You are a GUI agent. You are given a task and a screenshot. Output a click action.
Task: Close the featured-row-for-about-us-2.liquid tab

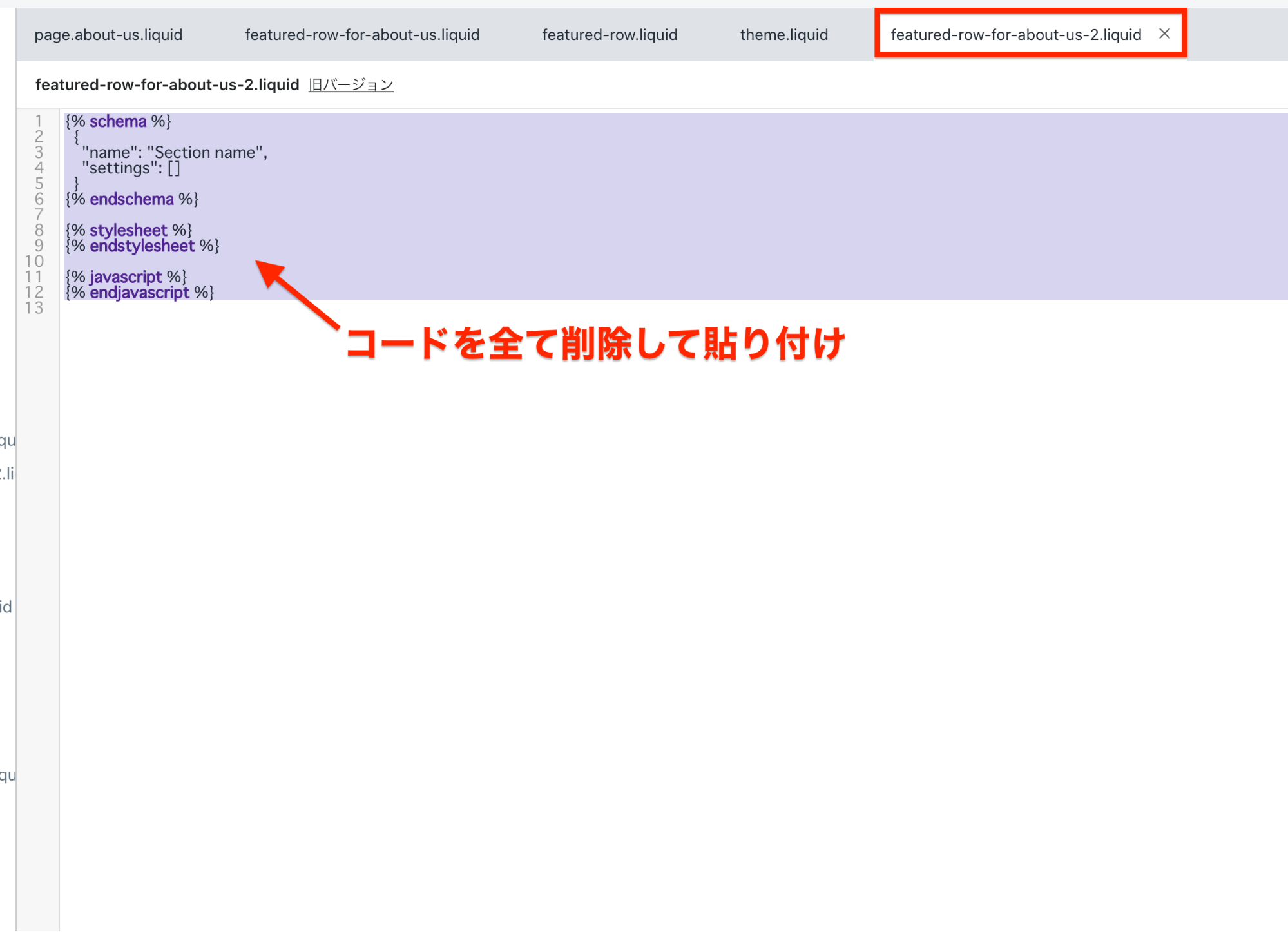pyautogui.click(x=1164, y=34)
